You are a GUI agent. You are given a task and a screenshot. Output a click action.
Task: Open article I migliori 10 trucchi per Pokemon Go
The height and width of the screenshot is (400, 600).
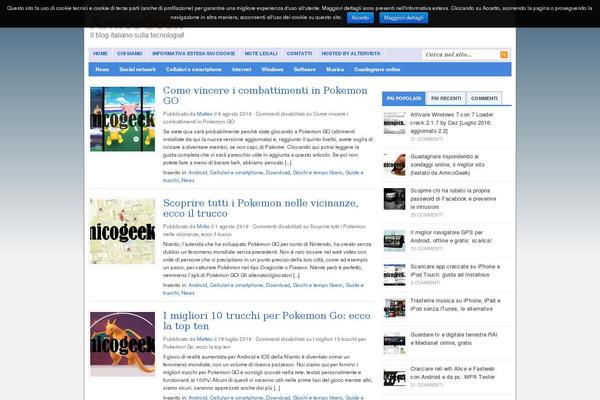[x=267, y=321]
